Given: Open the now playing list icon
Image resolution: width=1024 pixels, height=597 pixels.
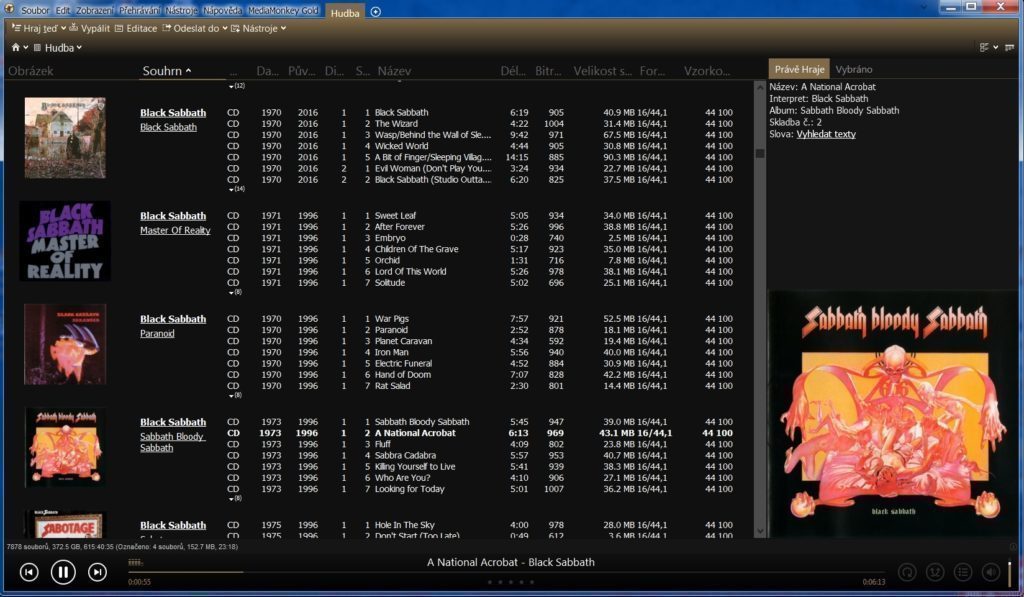Looking at the screenshot, I should click(x=963, y=572).
